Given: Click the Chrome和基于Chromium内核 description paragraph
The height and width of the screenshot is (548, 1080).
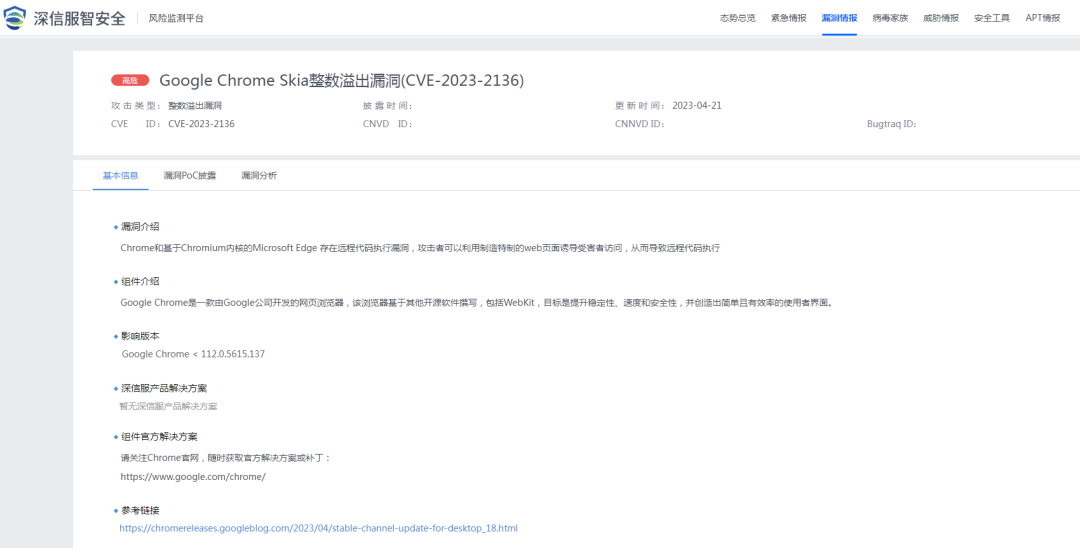Looking at the screenshot, I should pyautogui.click(x=420, y=248).
